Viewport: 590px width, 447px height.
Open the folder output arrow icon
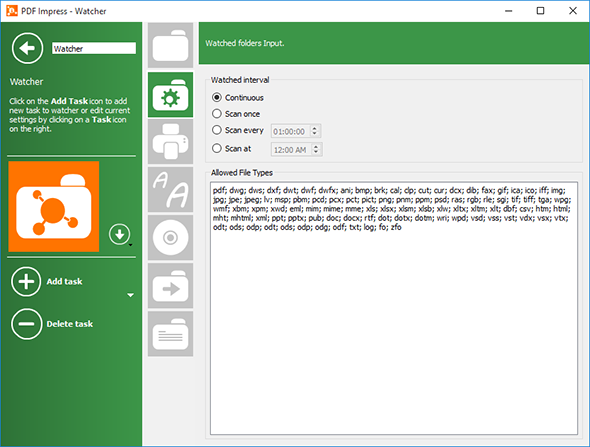pos(170,286)
